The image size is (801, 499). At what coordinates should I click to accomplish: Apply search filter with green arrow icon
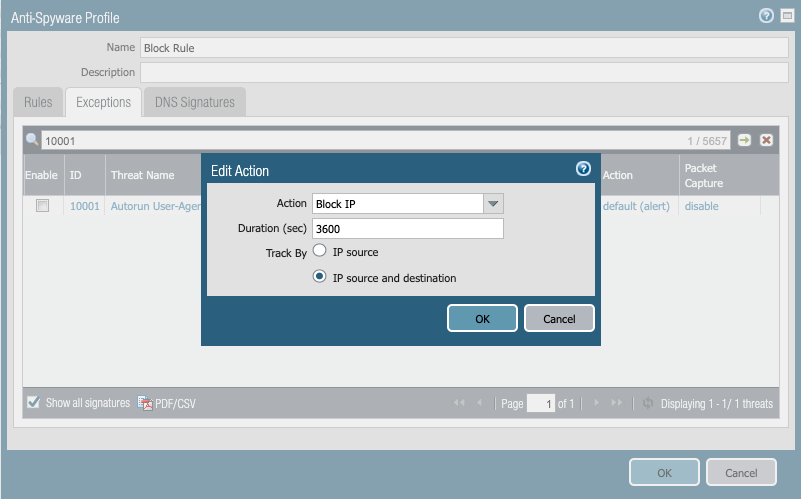point(744,140)
